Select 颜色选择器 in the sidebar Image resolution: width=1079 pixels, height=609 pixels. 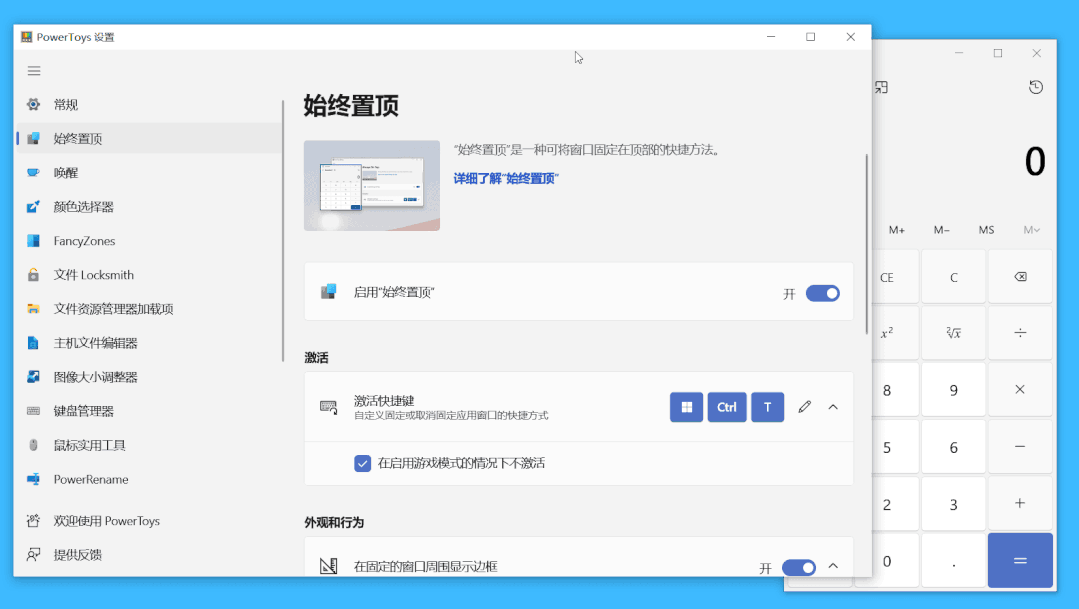pyautogui.click(x=148, y=206)
